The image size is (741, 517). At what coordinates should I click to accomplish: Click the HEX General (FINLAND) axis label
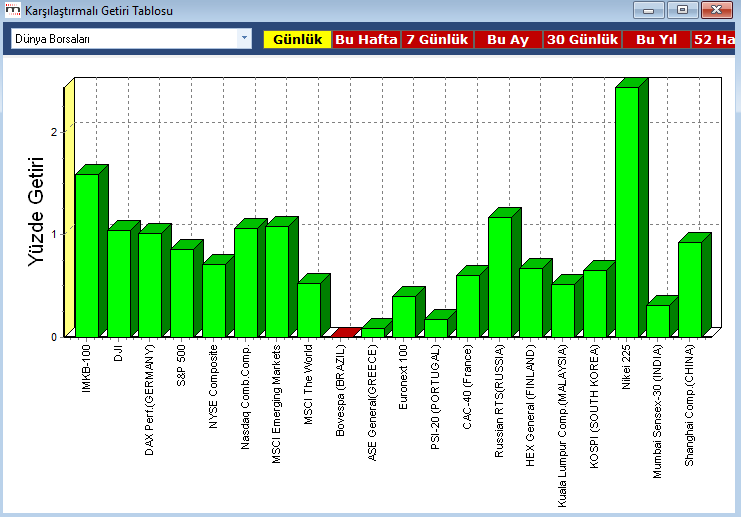coord(530,405)
